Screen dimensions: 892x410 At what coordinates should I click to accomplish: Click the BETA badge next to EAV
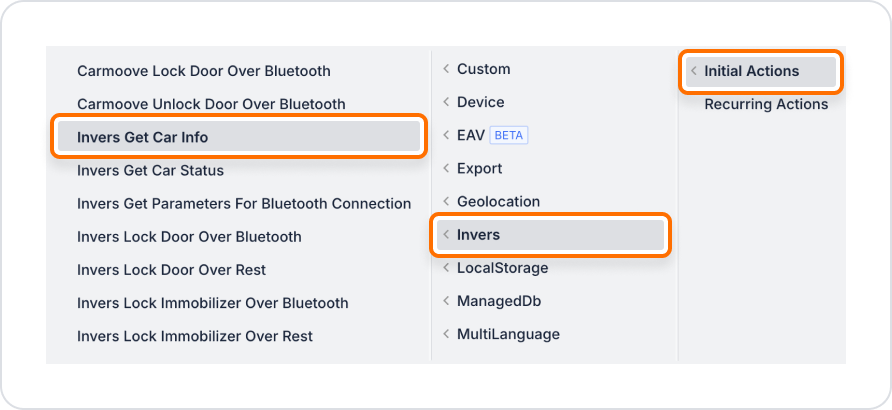click(509, 135)
